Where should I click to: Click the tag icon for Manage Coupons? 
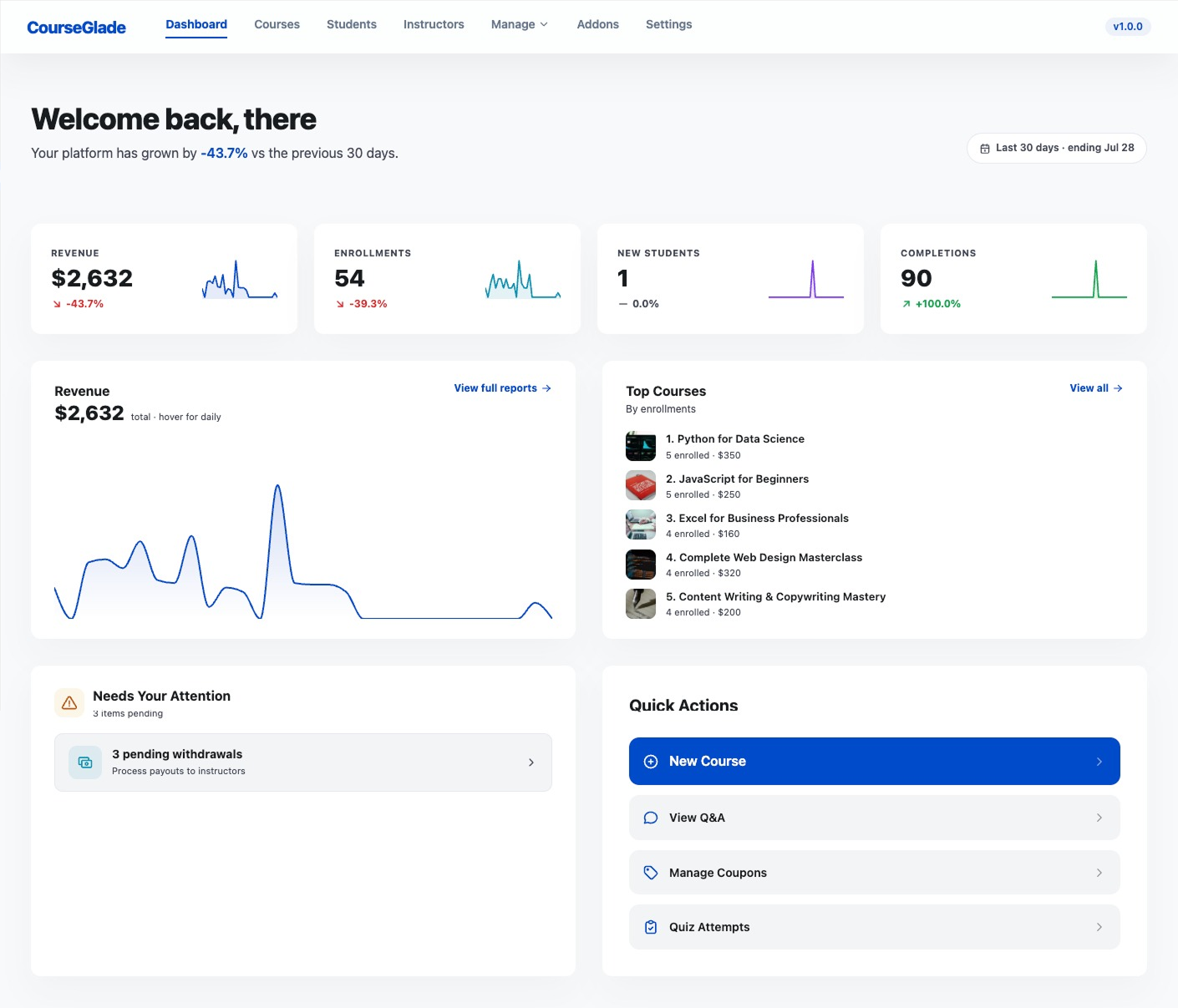pos(651,873)
